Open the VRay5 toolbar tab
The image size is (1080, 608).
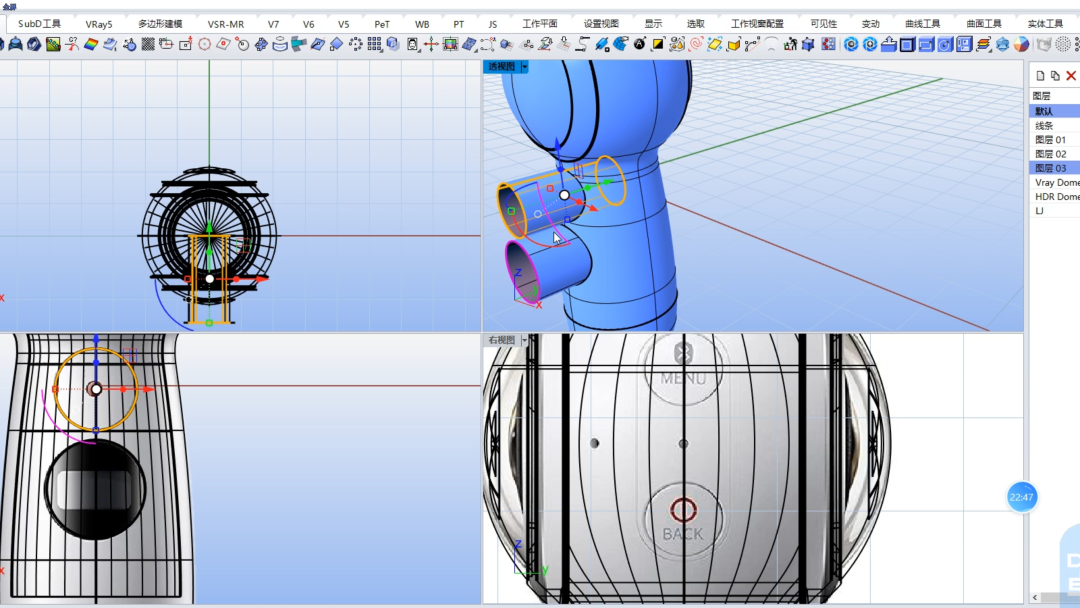pyautogui.click(x=98, y=23)
